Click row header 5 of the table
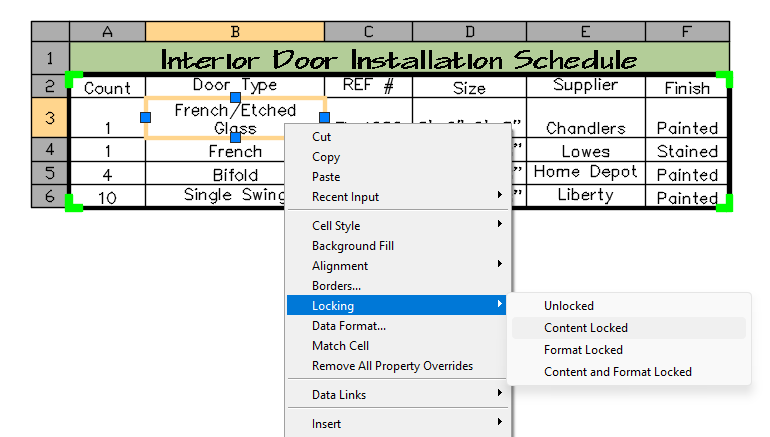Screen dimensions: 770x437 point(50,174)
